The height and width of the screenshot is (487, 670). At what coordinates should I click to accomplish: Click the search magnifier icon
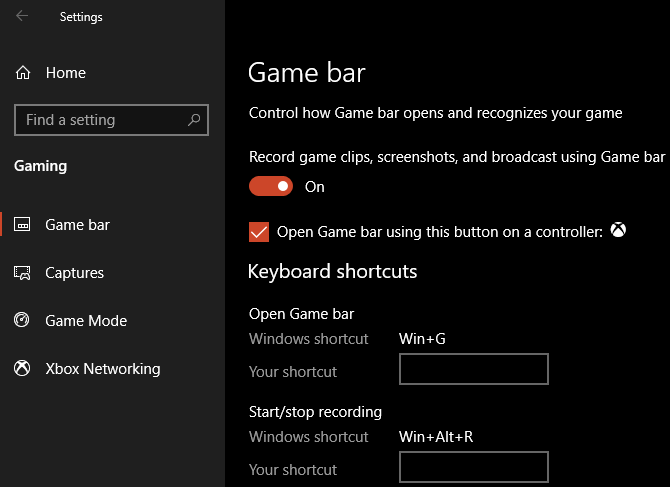[194, 120]
